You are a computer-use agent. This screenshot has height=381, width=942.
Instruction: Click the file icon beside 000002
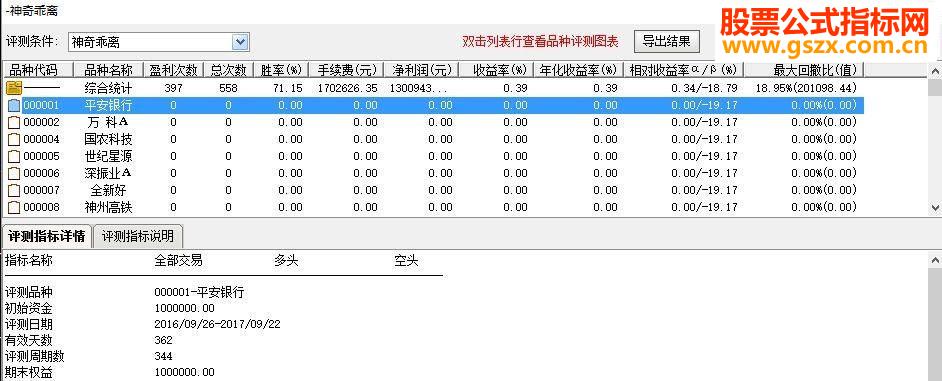click(x=14, y=123)
